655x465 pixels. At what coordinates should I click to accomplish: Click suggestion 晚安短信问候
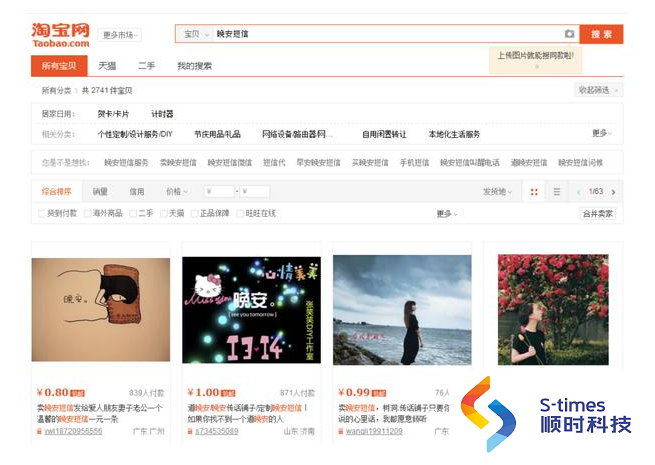[x=580, y=163]
